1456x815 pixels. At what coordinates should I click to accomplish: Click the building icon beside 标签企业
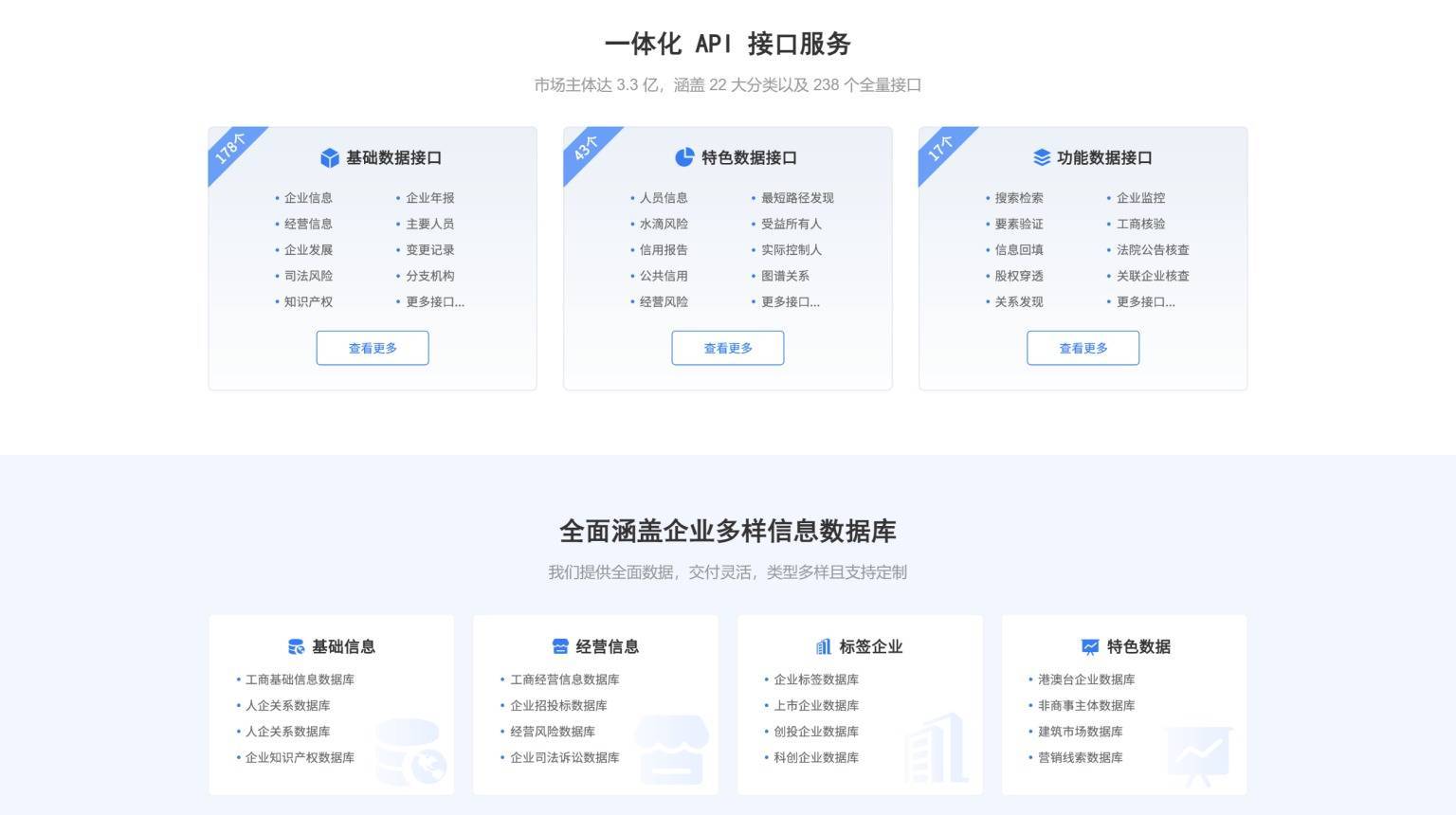(823, 647)
